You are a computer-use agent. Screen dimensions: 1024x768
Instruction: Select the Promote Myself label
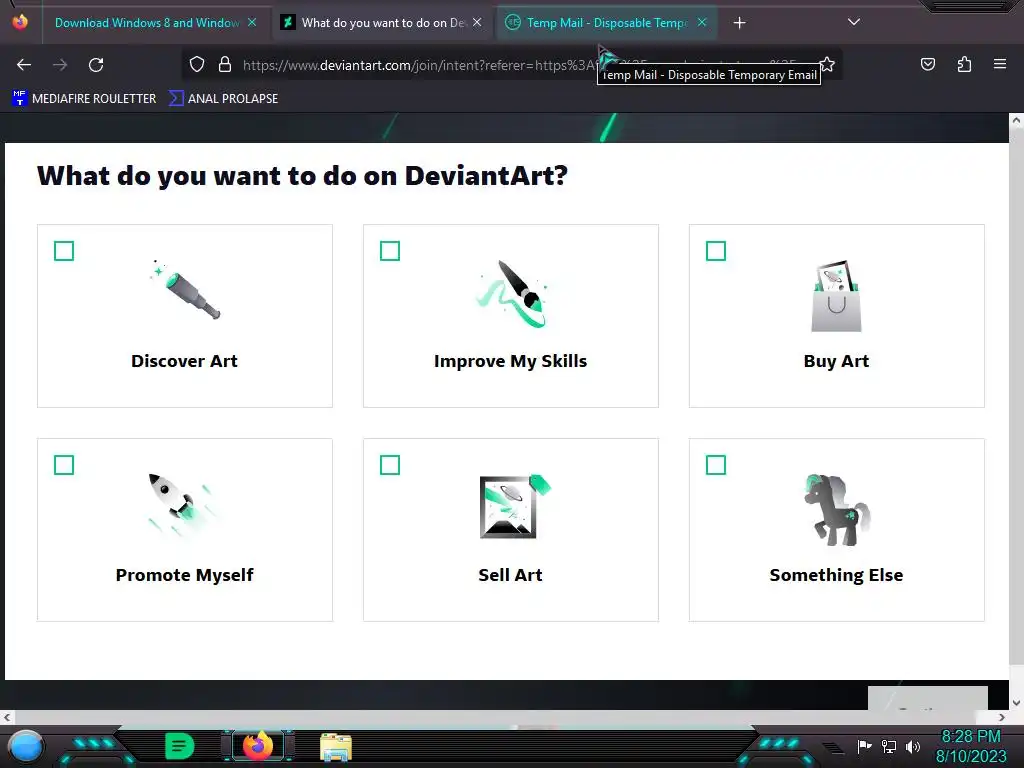185,575
